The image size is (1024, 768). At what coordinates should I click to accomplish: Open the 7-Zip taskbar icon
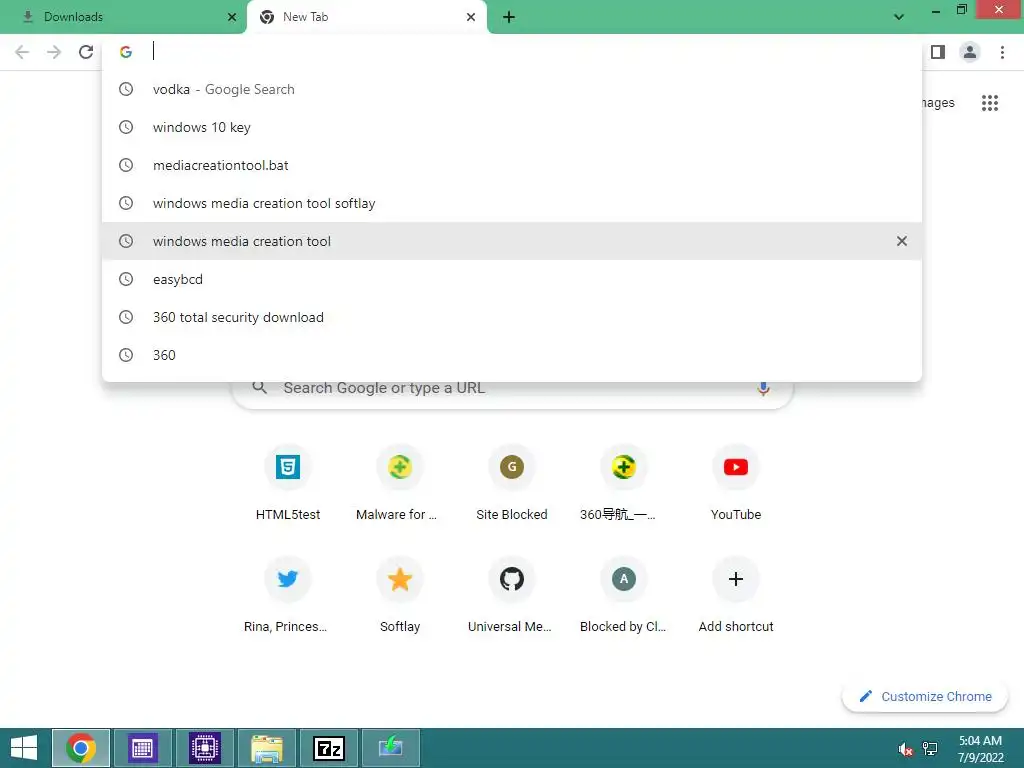[328, 748]
